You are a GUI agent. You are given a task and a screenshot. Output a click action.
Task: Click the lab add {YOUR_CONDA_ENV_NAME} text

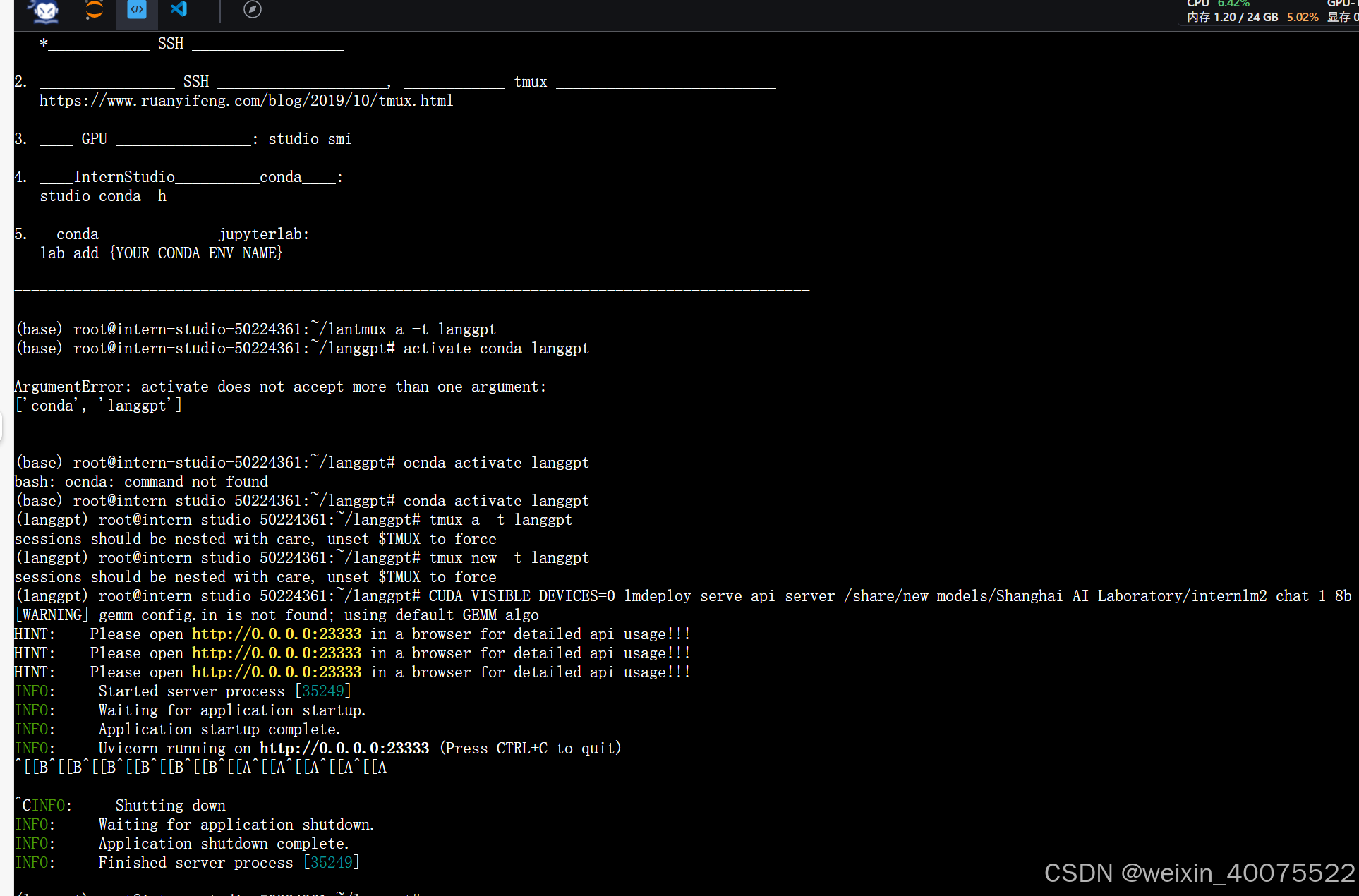tap(161, 253)
